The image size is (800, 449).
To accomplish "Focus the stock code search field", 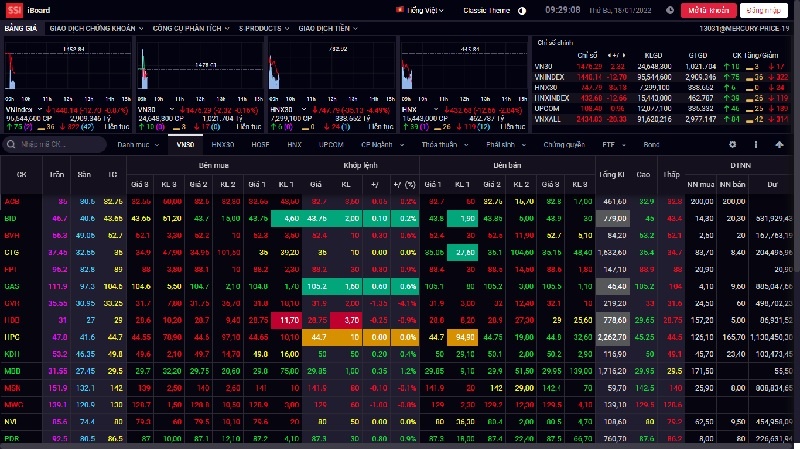I will pyautogui.click(x=55, y=145).
